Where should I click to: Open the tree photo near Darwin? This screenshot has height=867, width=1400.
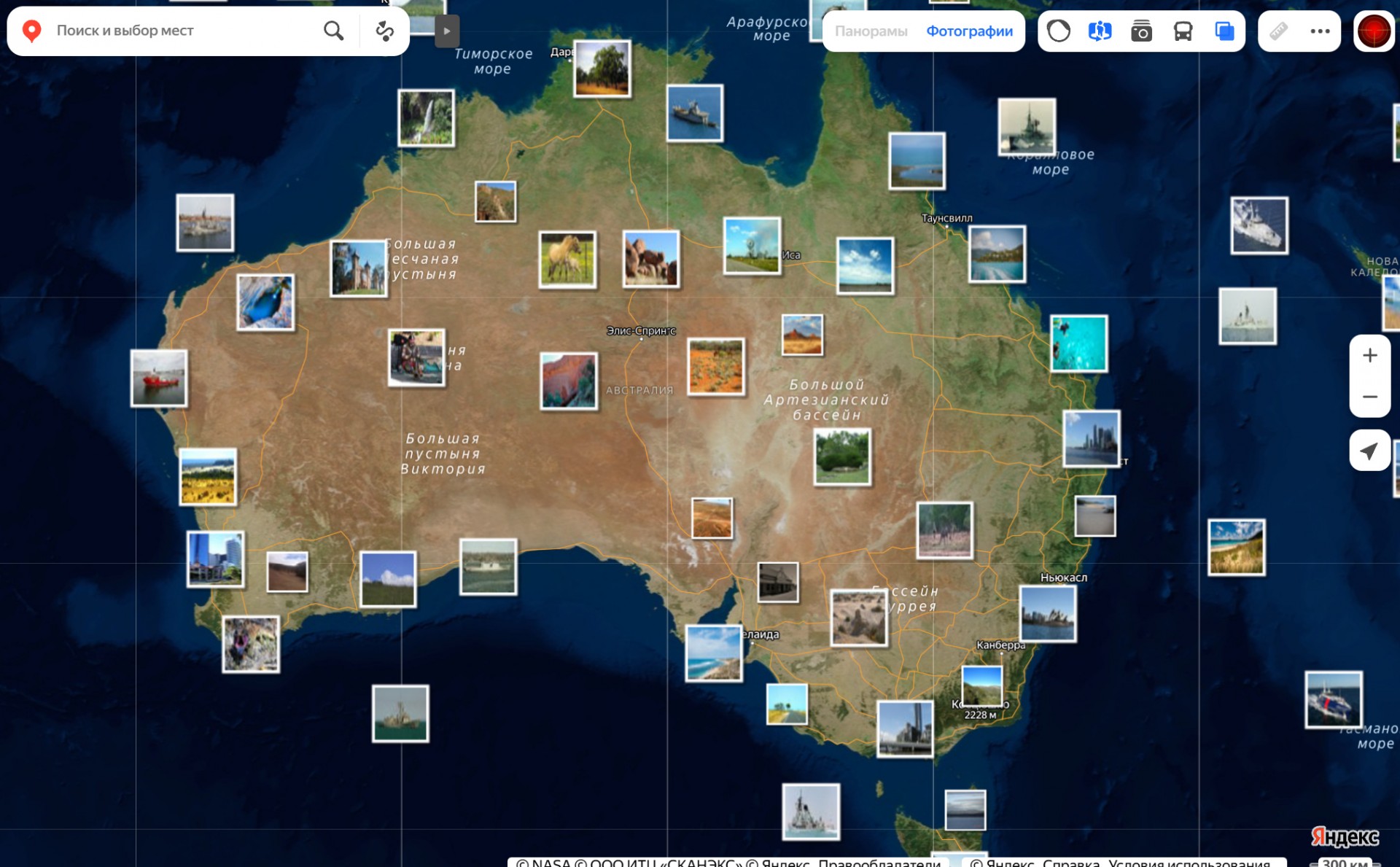pos(602,69)
